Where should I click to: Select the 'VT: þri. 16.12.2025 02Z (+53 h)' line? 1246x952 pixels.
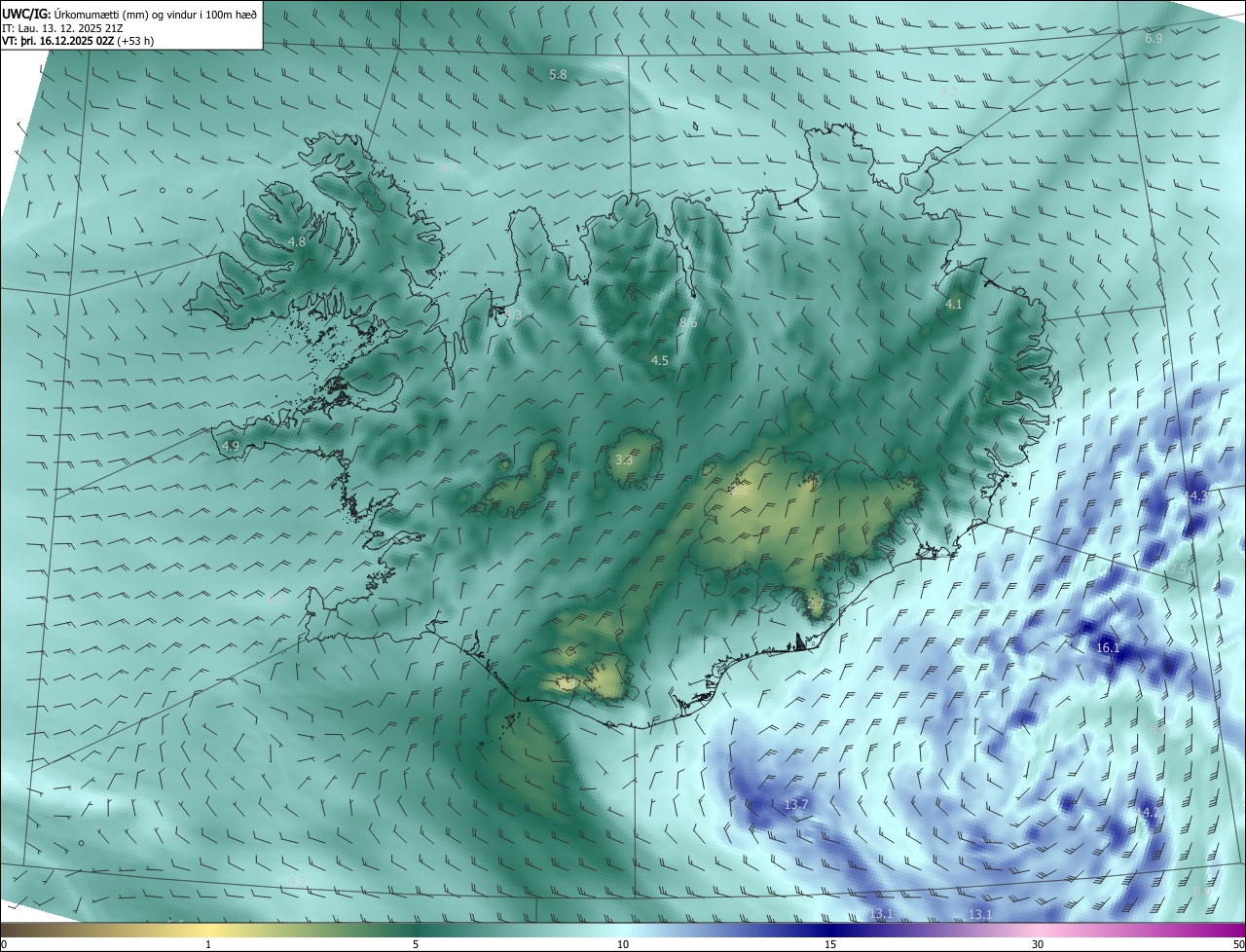(x=78, y=41)
